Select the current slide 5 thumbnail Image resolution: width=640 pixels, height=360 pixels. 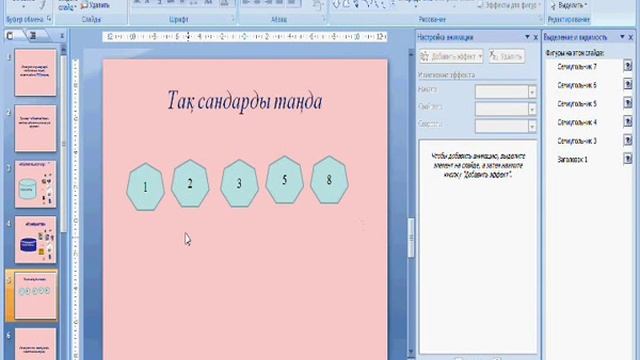(x=36, y=296)
